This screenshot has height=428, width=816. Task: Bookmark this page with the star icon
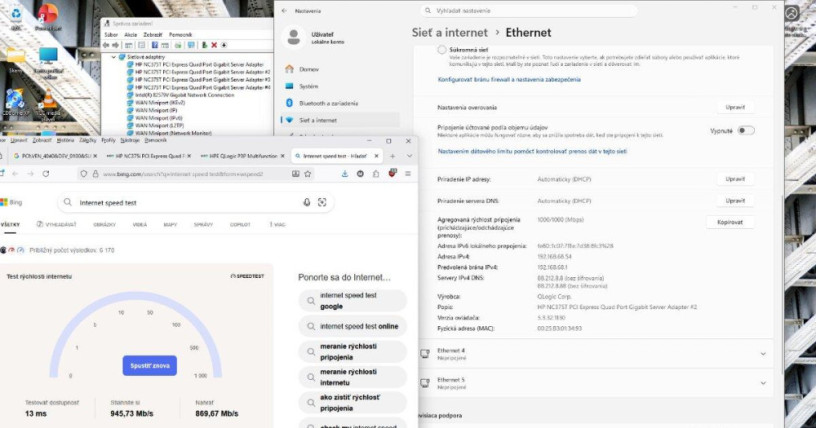coord(308,174)
